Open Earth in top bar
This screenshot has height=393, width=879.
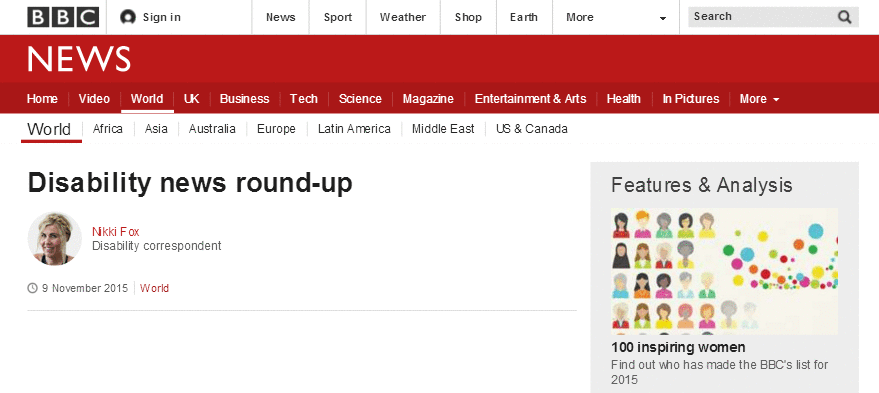click(524, 17)
